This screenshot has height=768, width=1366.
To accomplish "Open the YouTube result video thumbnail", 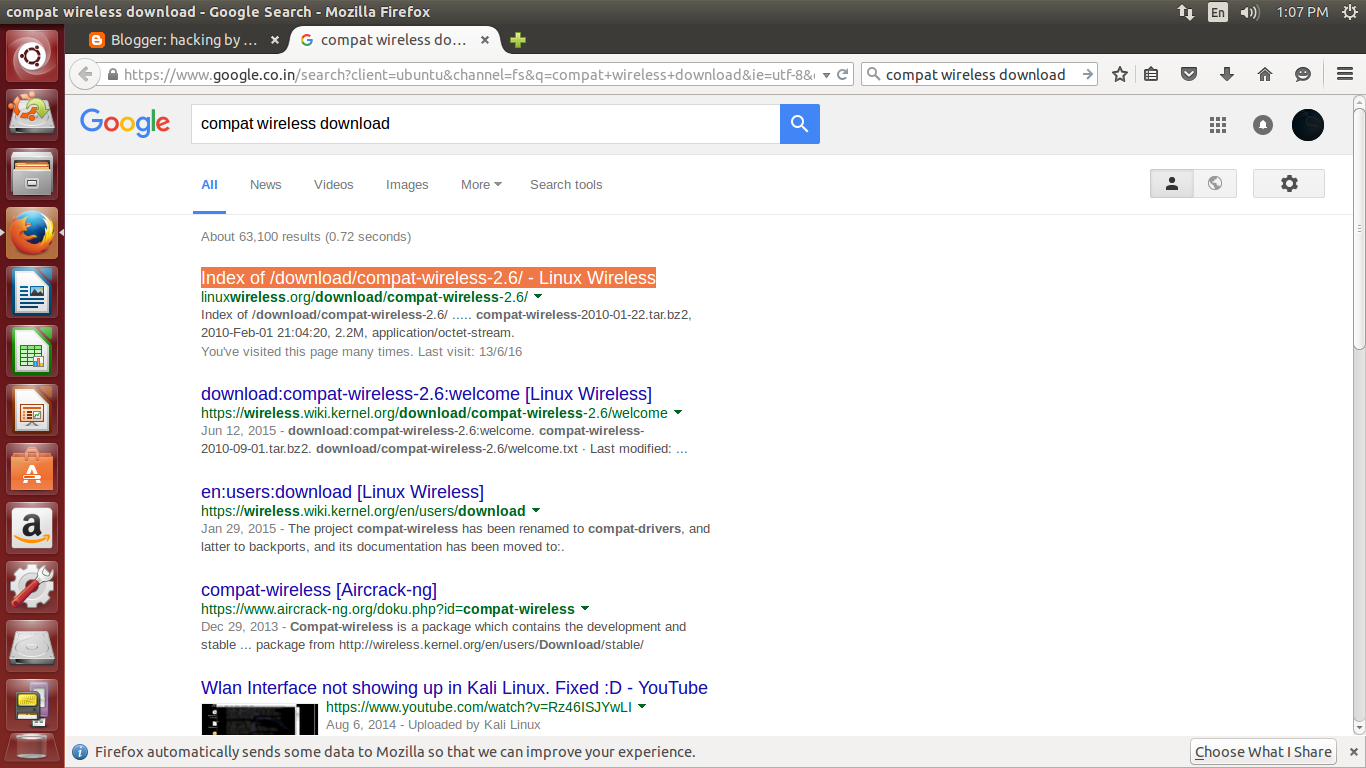I will click(x=259, y=720).
